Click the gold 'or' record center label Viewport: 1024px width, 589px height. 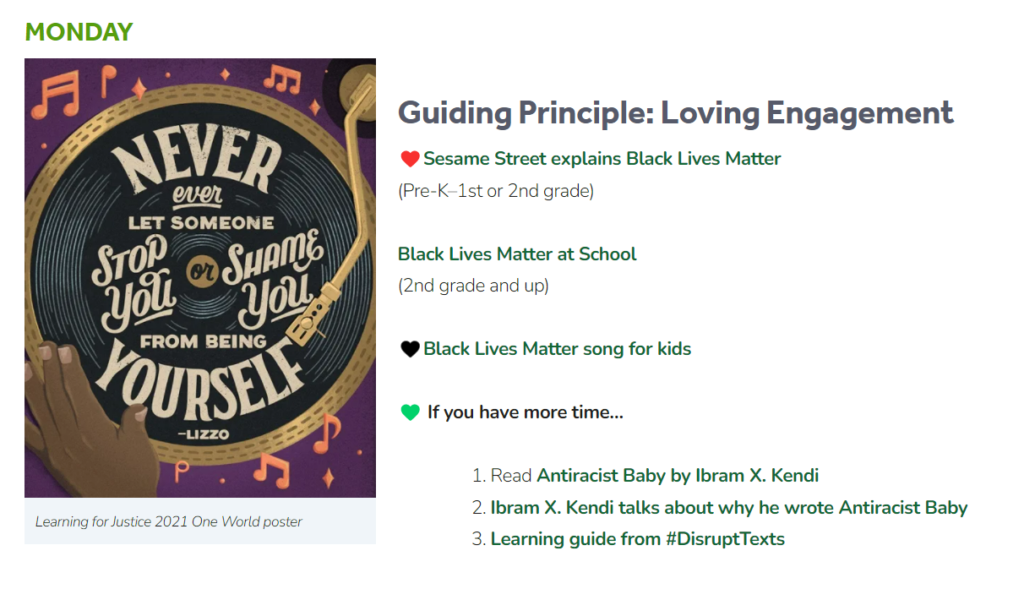pyautogui.click(x=201, y=270)
